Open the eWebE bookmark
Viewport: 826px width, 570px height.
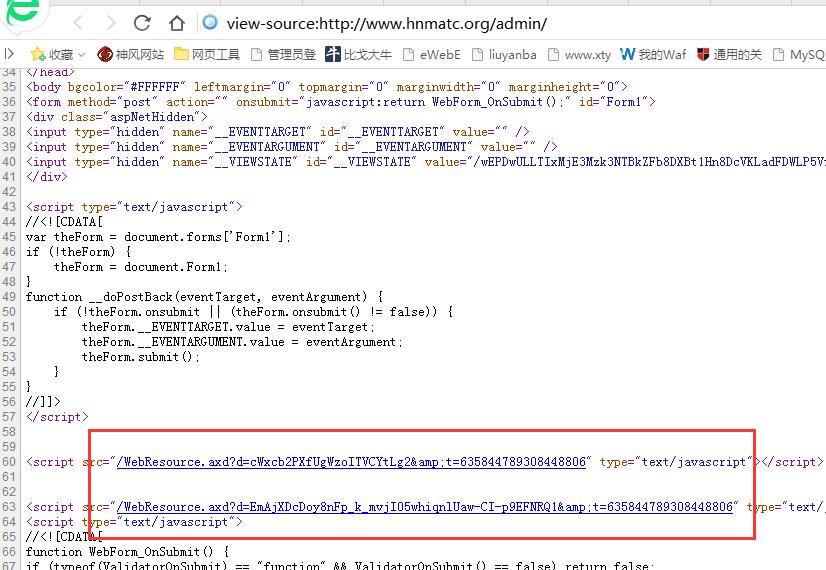tap(431, 54)
